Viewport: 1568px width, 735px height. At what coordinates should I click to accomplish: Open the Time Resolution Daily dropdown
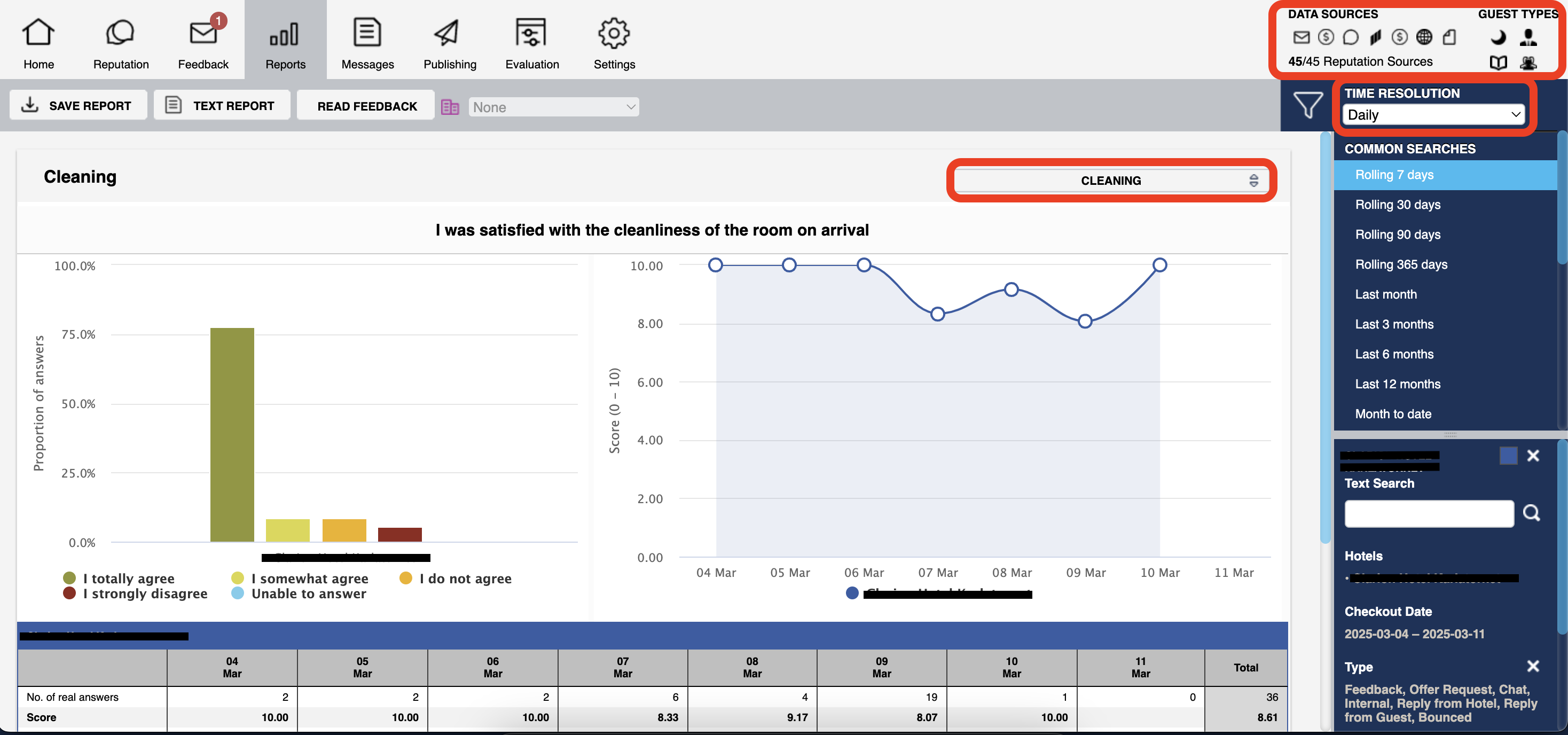[x=1433, y=114]
